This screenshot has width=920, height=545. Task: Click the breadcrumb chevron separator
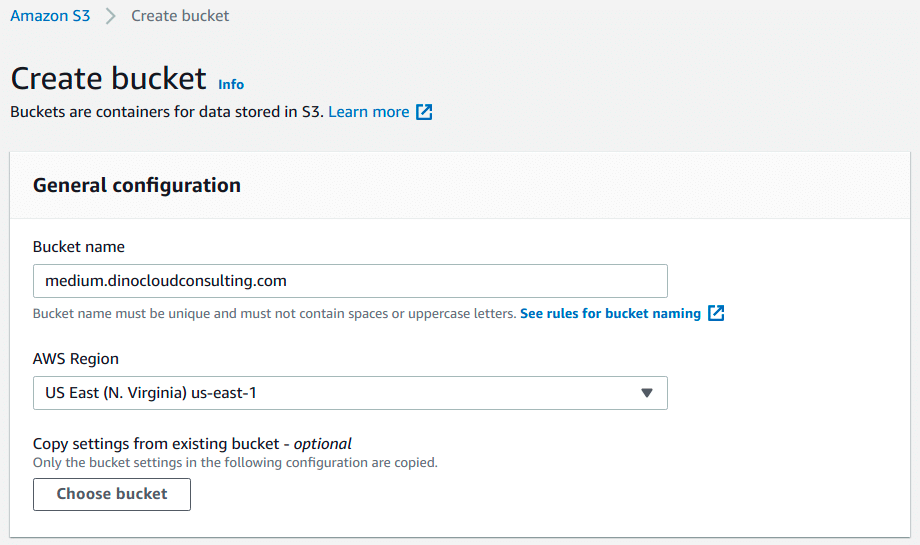(x=111, y=16)
